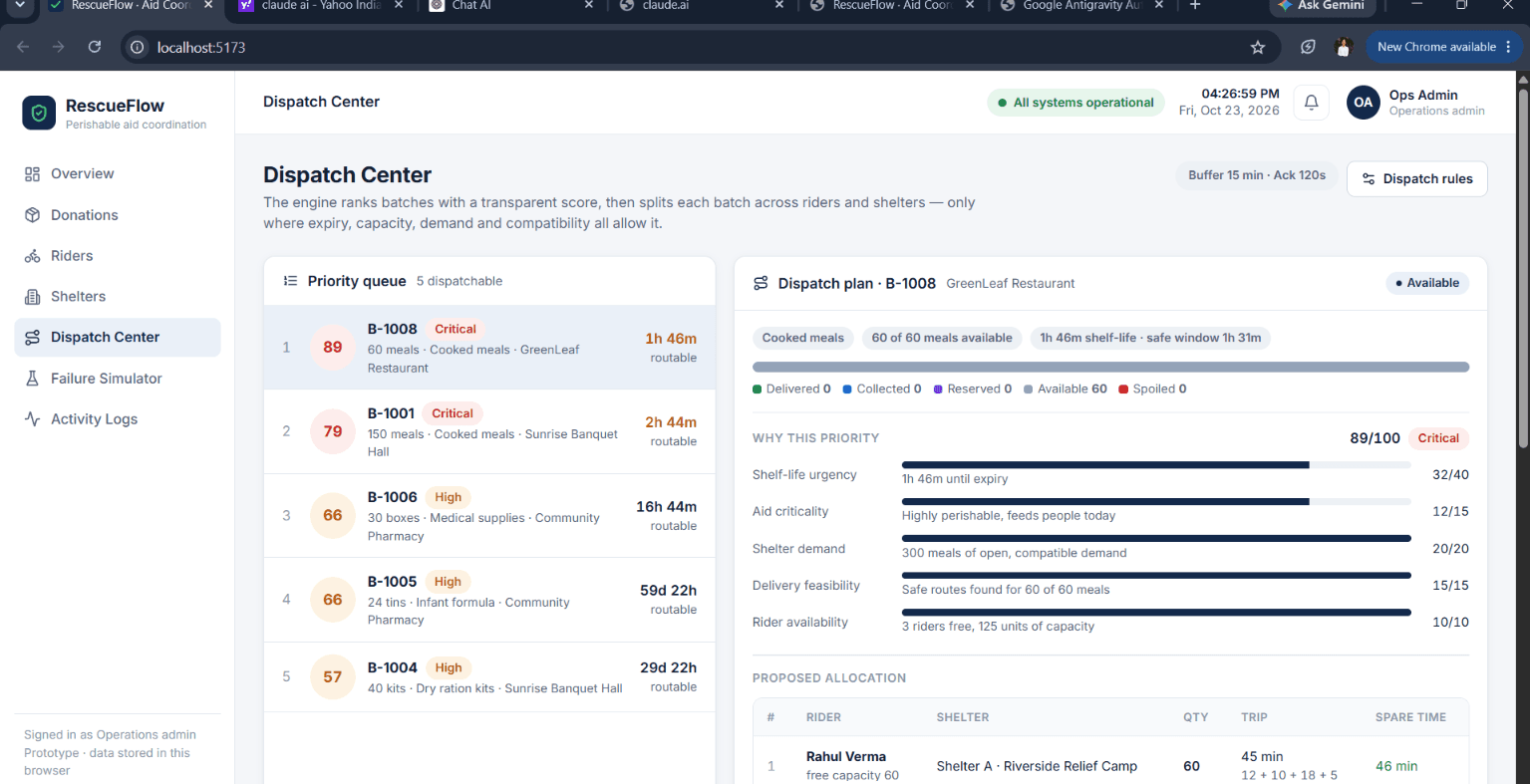Click the RescueFlow shield logo

coord(39,114)
